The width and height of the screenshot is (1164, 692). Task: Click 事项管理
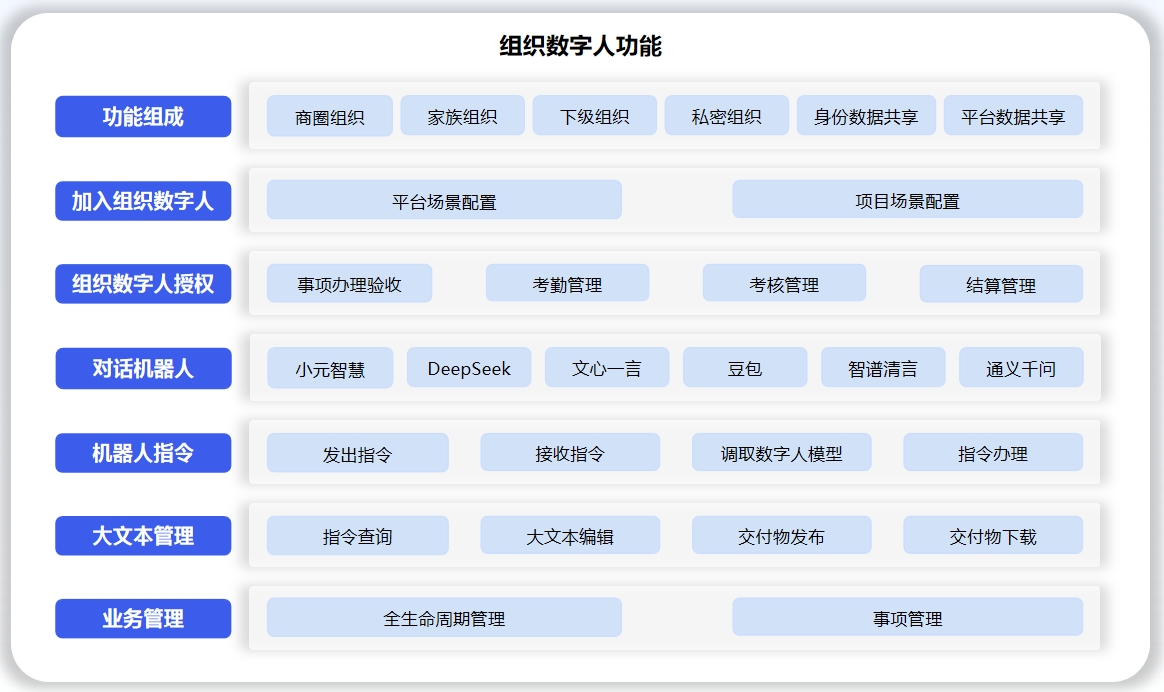pos(907,616)
